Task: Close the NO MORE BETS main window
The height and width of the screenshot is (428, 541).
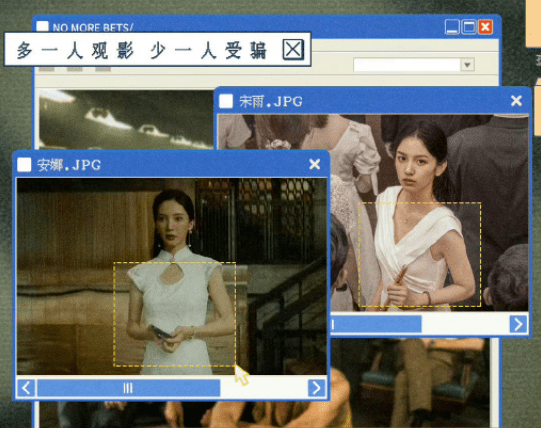Action: (485, 27)
